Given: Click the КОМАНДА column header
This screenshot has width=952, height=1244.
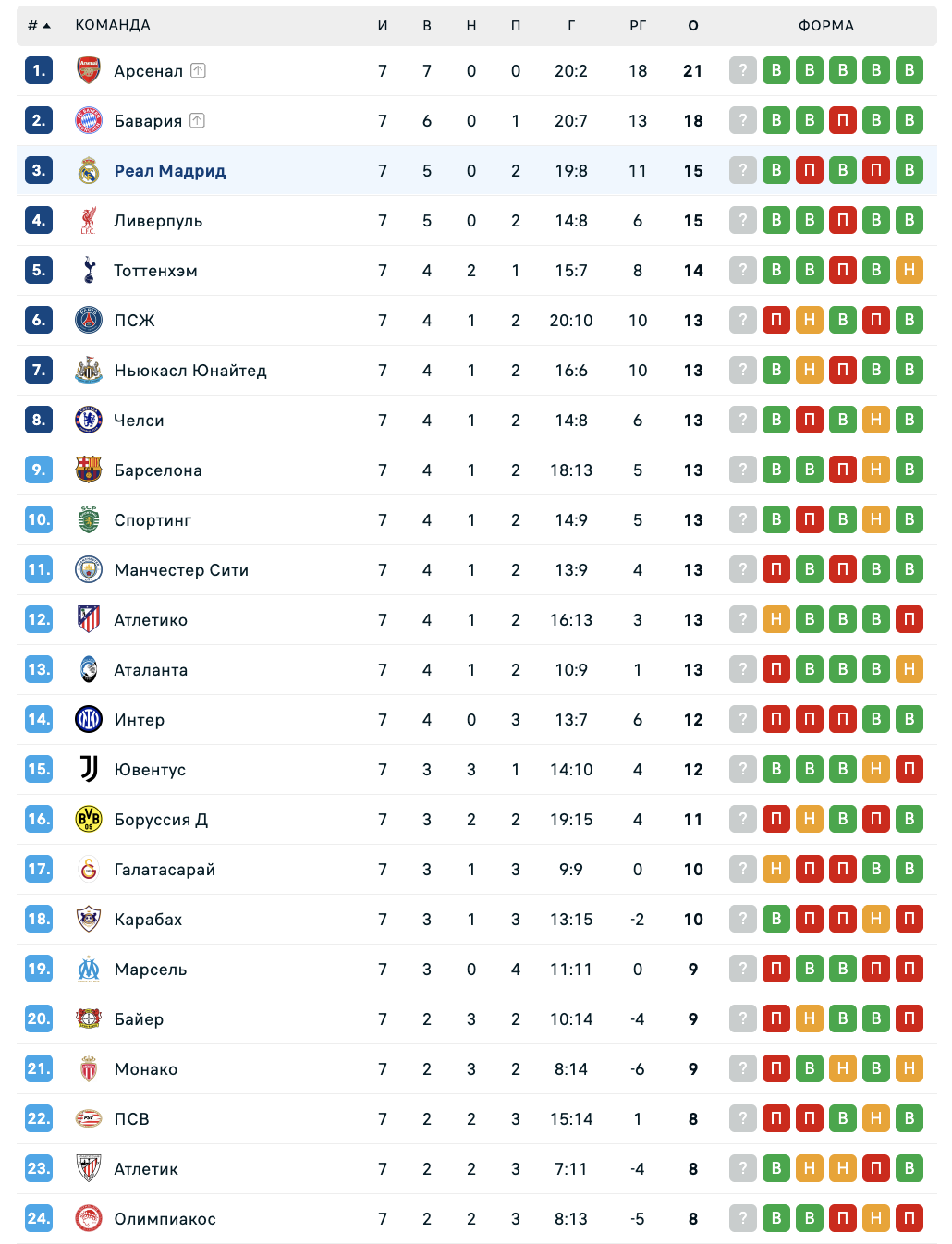Looking at the screenshot, I should click(x=113, y=25).
